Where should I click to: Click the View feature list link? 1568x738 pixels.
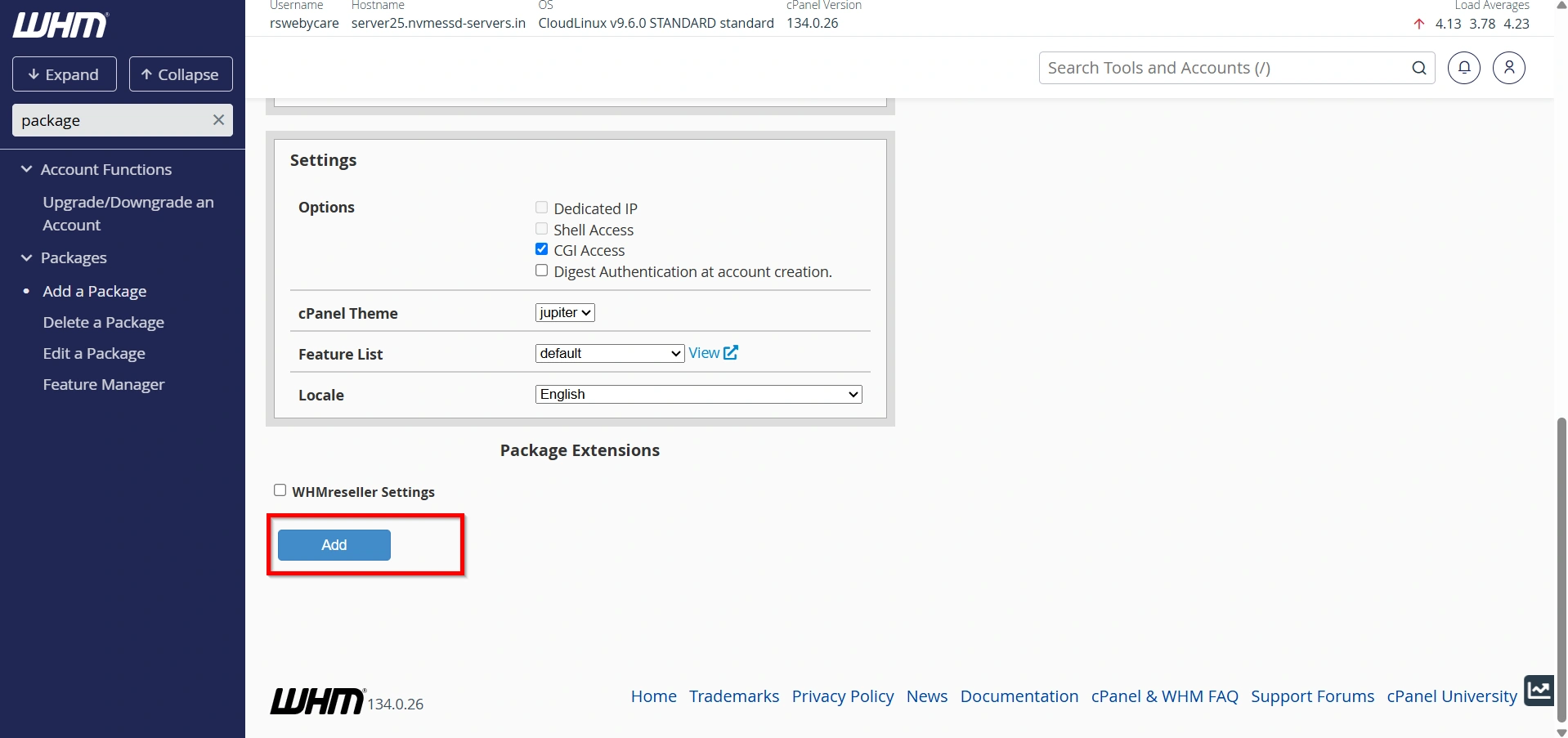click(x=704, y=352)
